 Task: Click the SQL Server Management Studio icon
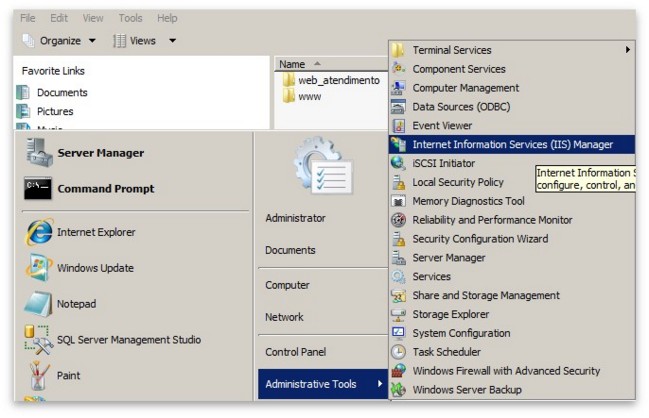click(x=38, y=340)
